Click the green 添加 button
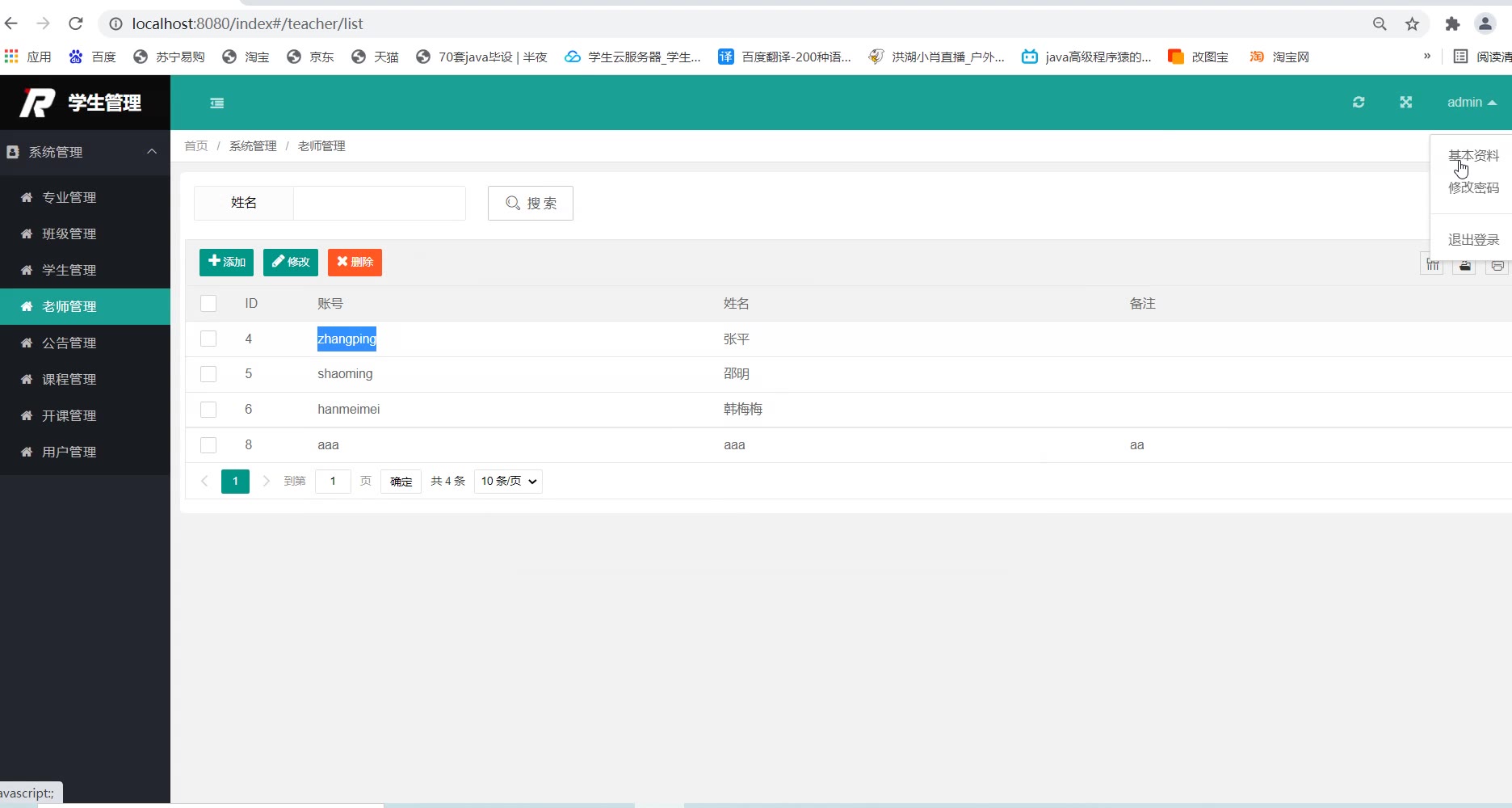 click(x=226, y=262)
